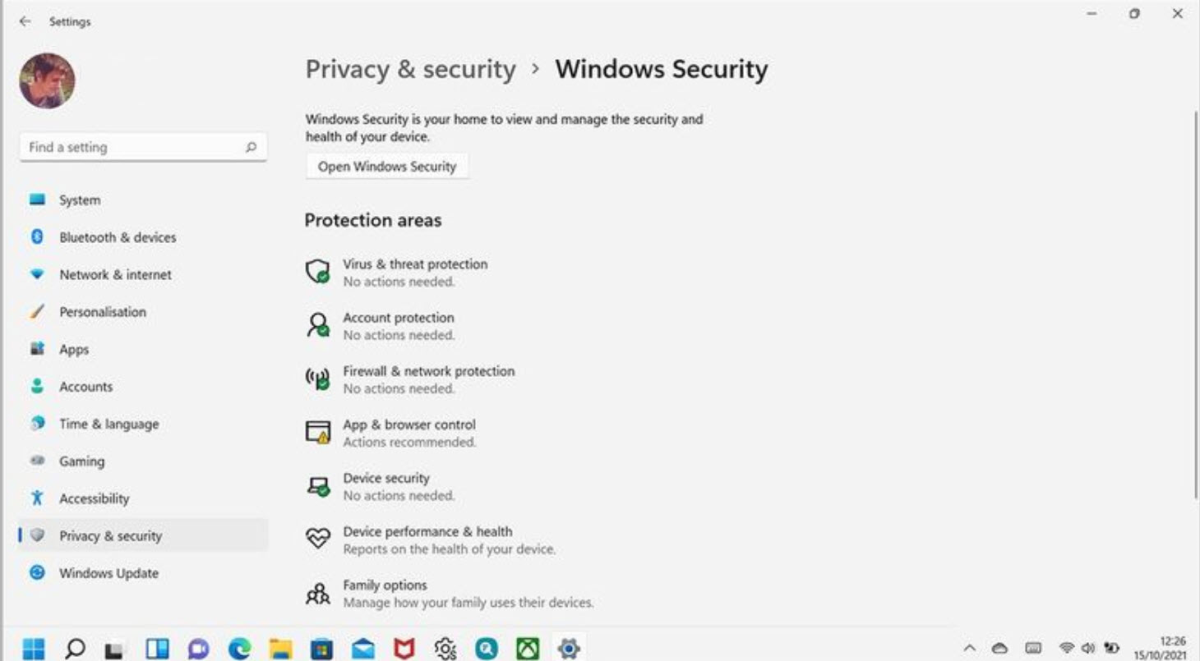
Task: Click the back arrow to return
Action: [x=24, y=20]
